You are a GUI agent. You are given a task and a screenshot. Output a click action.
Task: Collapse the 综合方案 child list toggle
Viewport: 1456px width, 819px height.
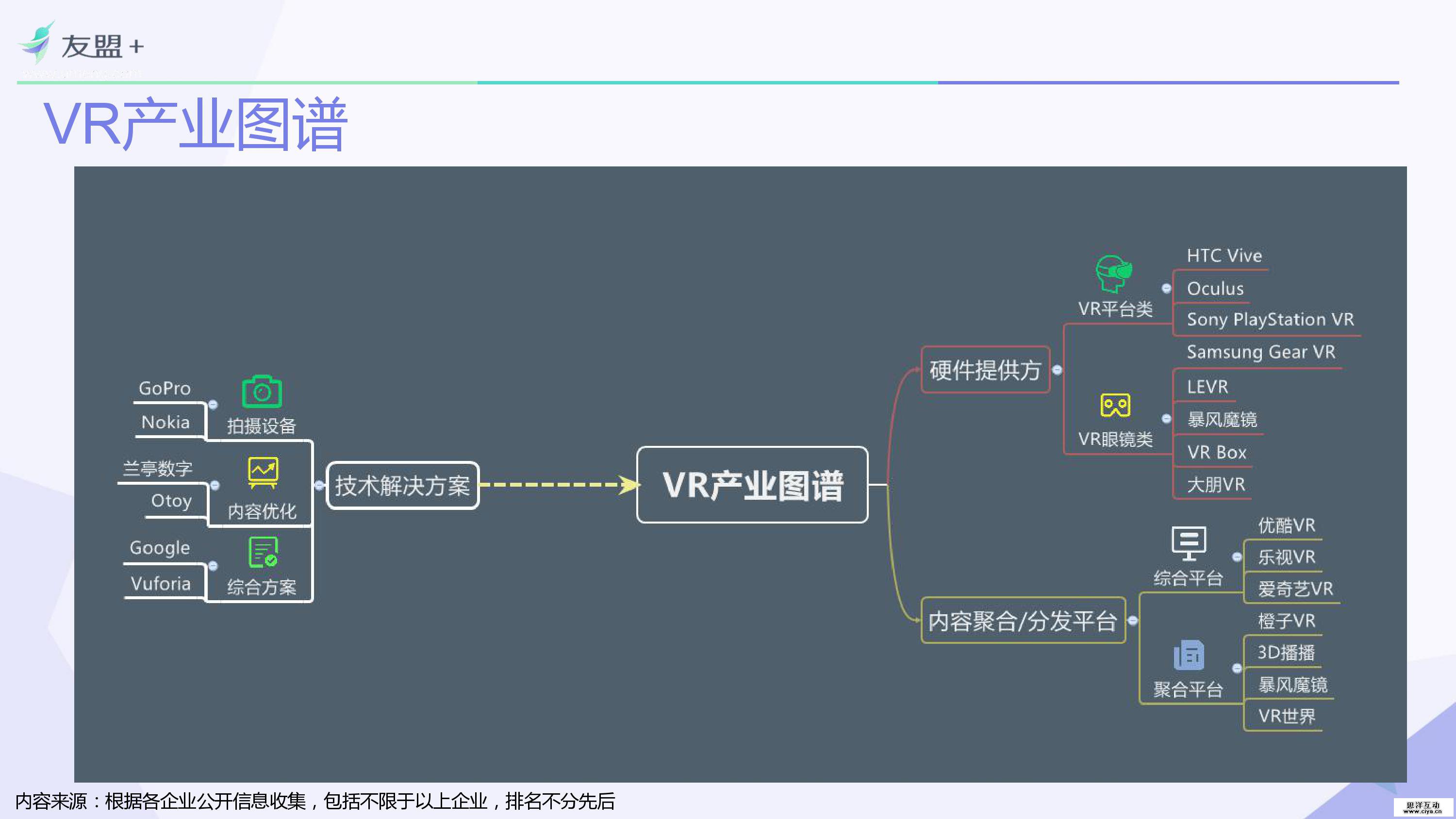coord(213,565)
